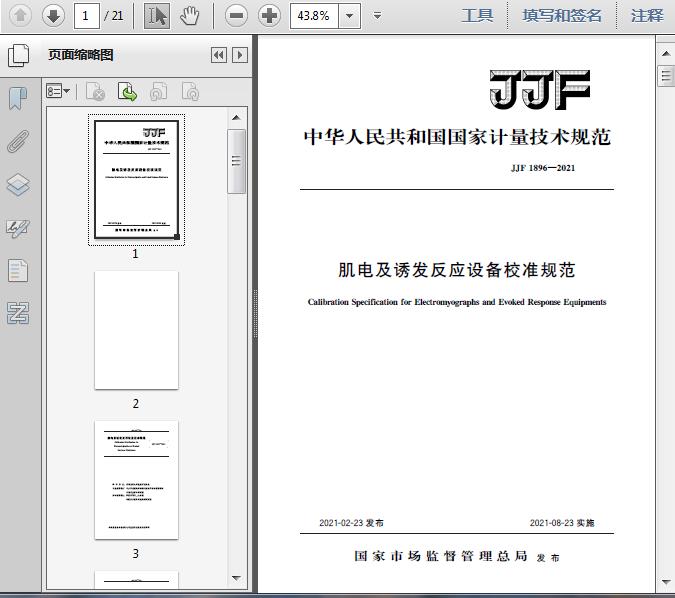Screen dimensions: 675x598
Task: Go to the previous page with up arrow
Action: [21, 15]
